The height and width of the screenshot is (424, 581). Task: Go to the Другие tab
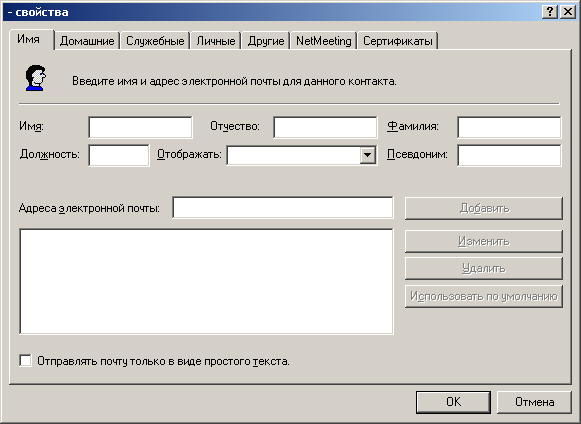pos(266,41)
